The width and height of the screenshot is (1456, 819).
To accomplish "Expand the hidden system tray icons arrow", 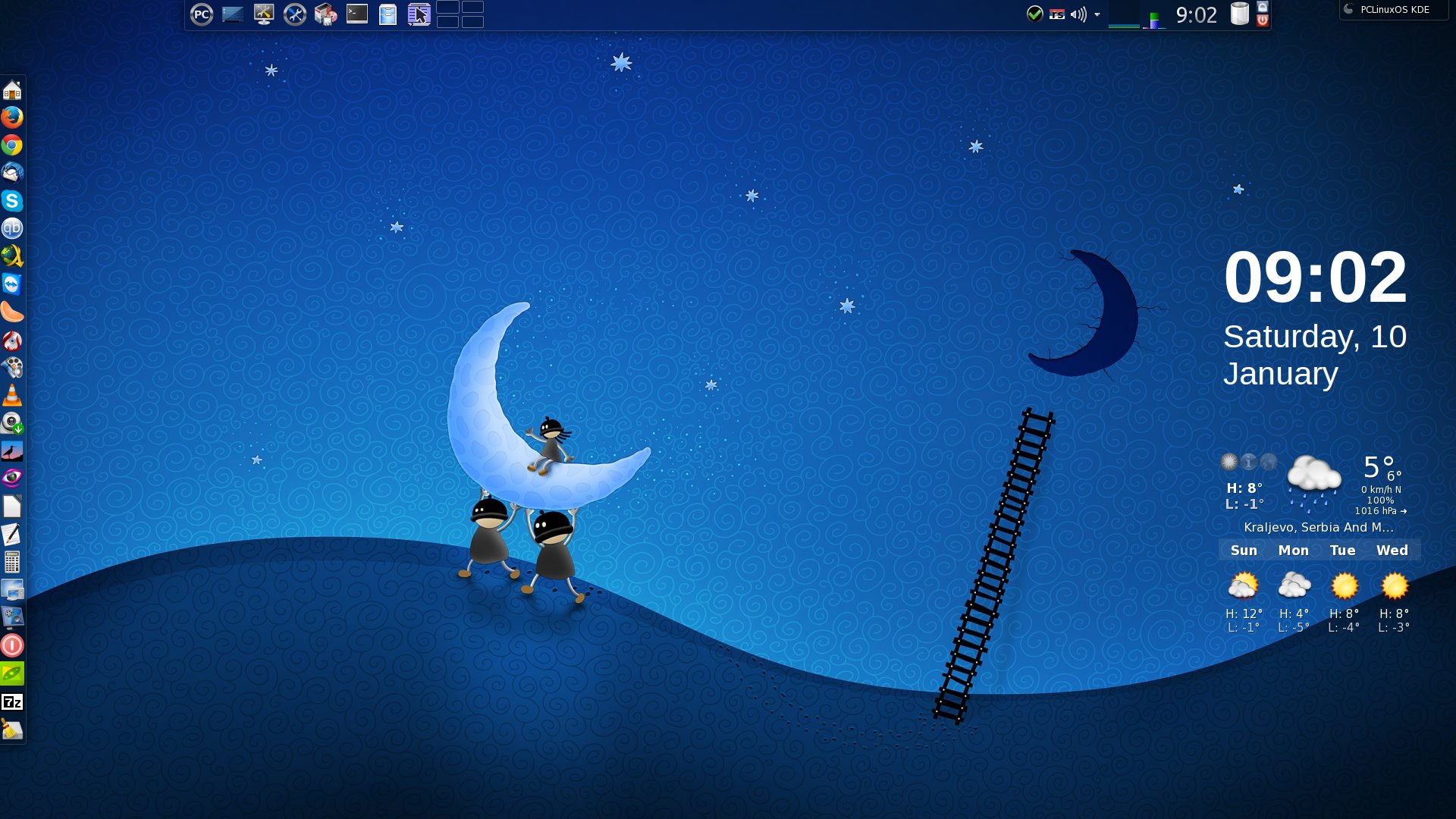I will pos(1097,14).
